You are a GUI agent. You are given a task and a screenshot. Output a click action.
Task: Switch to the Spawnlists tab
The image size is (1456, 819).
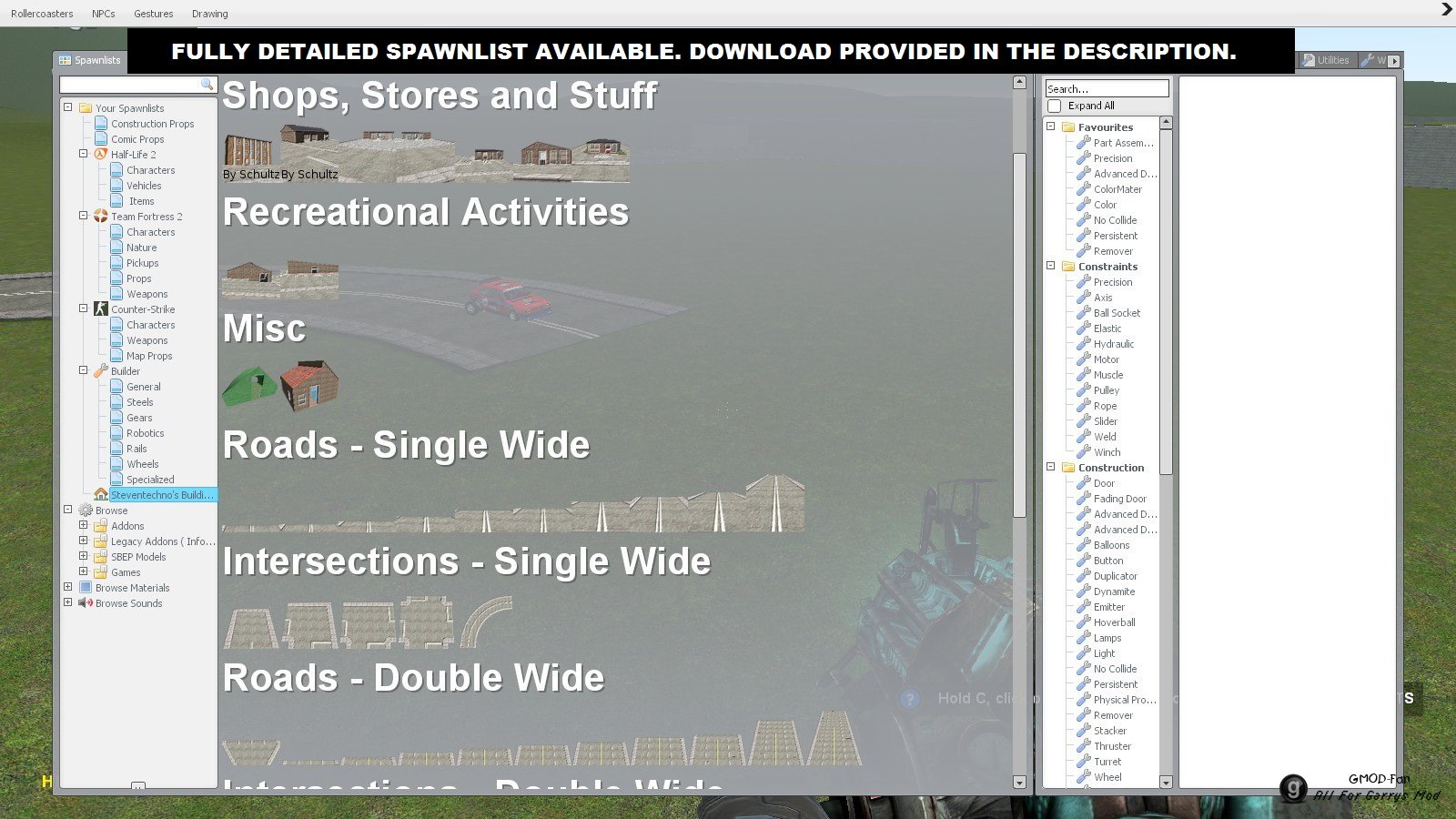point(90,60)
